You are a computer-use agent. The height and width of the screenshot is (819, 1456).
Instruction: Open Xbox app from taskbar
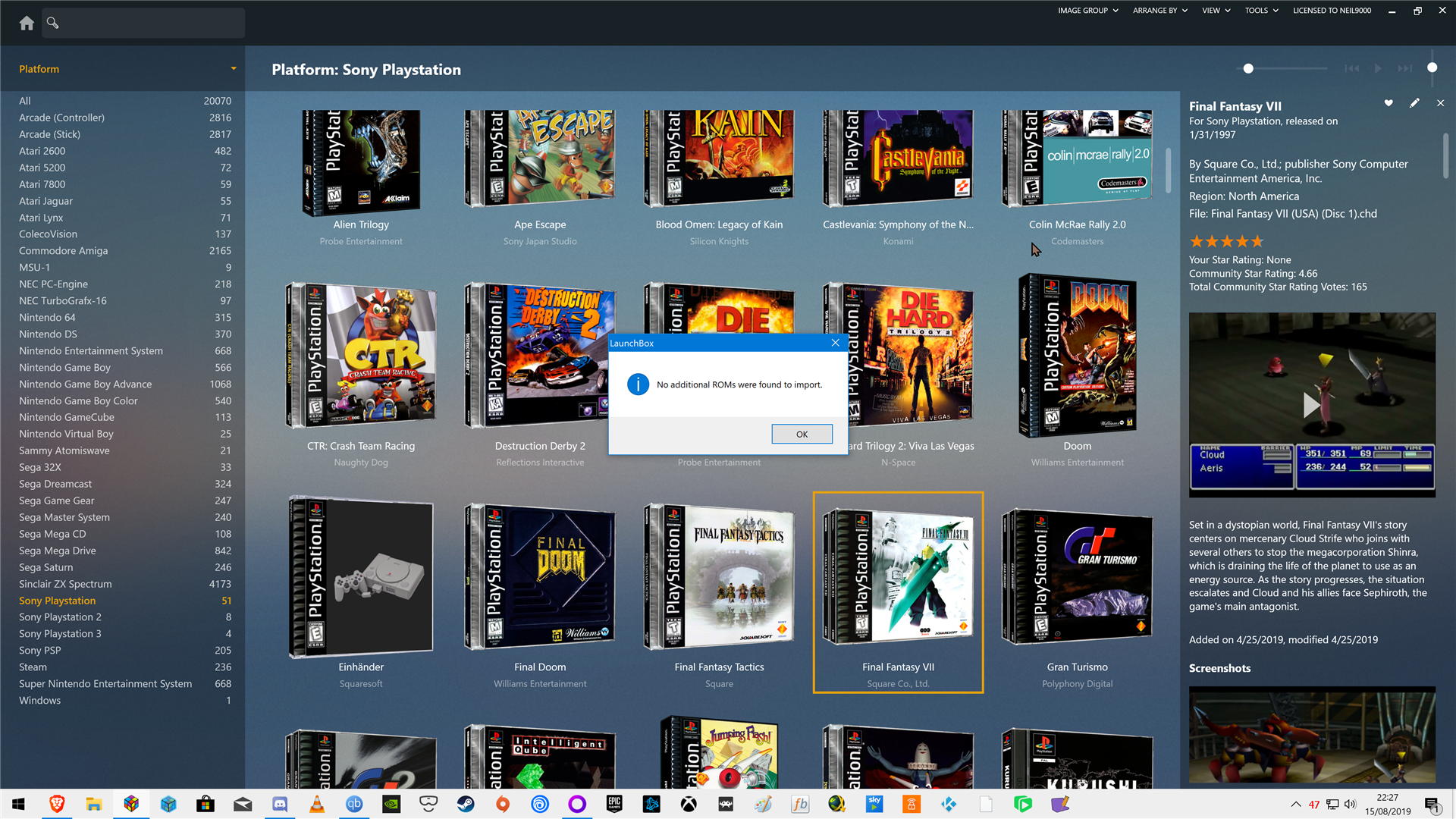tap(689, 804)
